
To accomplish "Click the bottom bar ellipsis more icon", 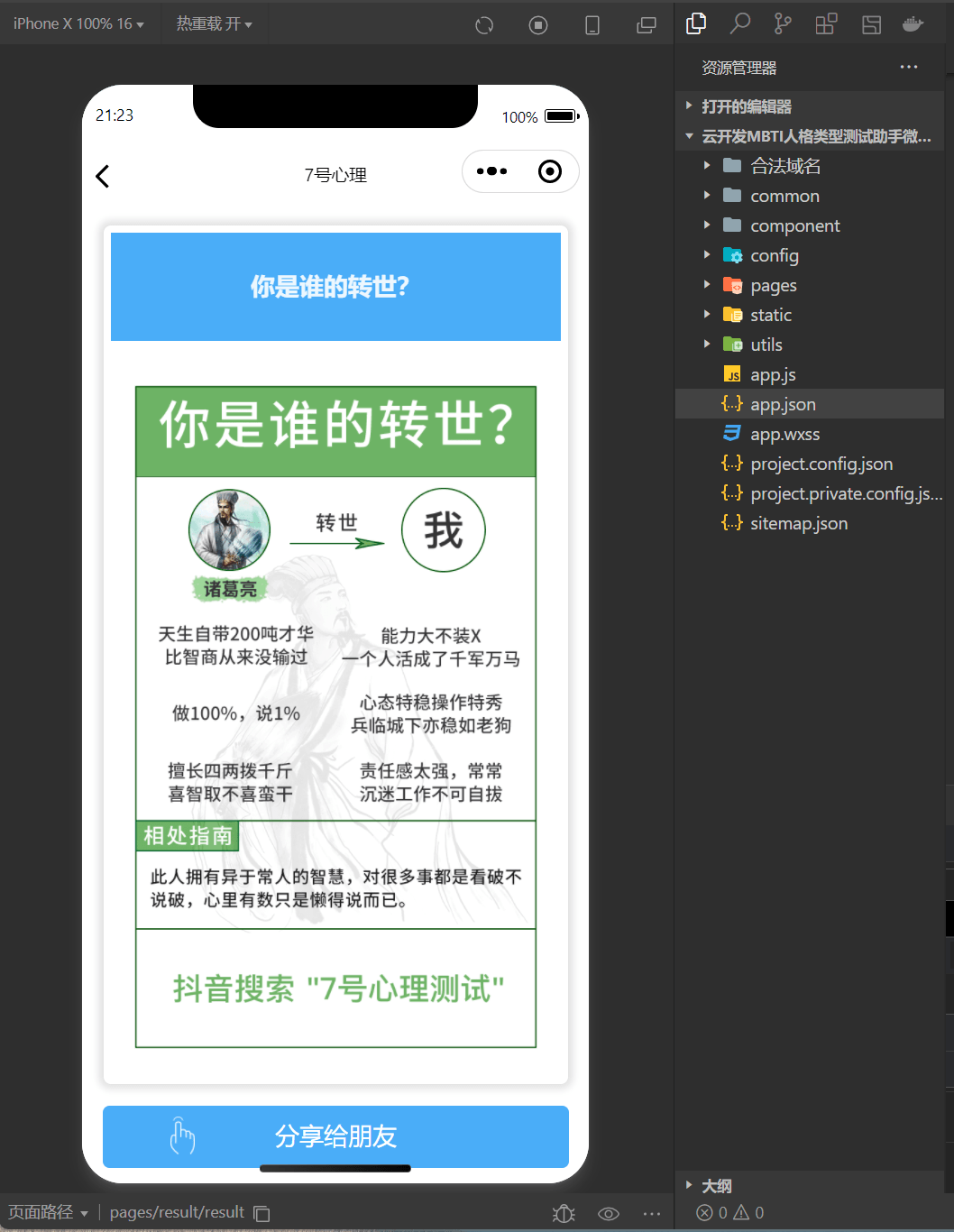I will click(652, 1214).
